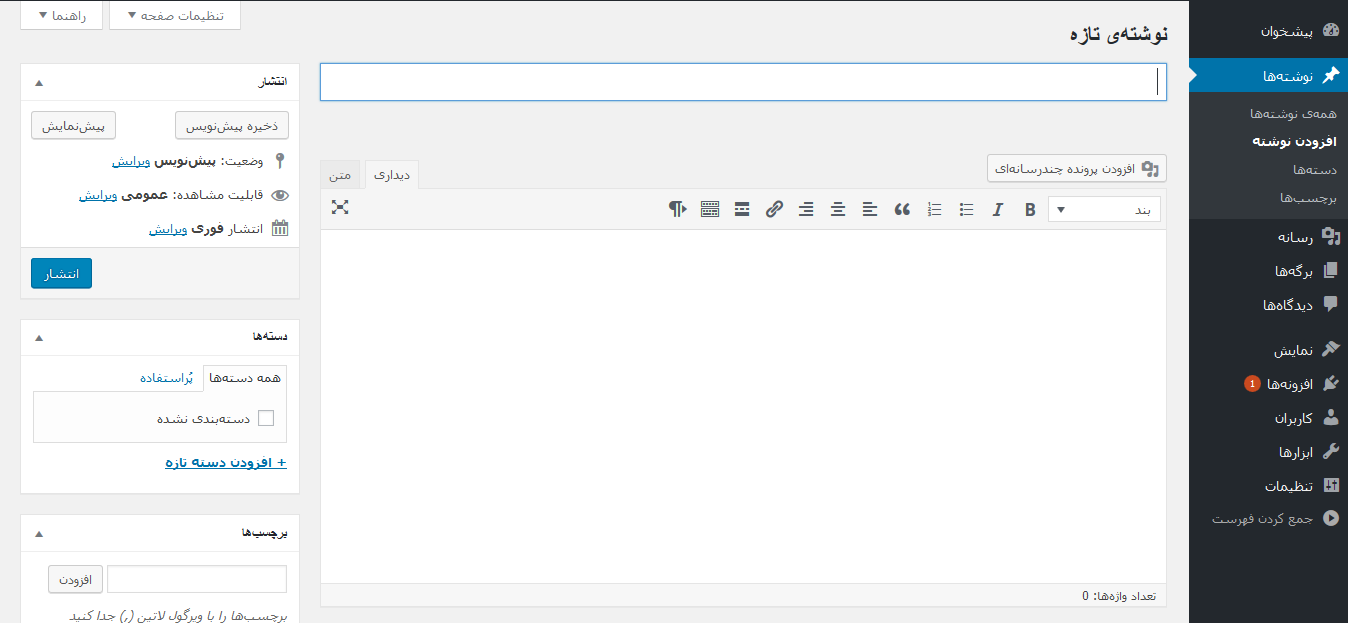The width and height of the screenshot is (1348, 623).
Task: Click the blue انتشار publish button
Action: point(61,273)
